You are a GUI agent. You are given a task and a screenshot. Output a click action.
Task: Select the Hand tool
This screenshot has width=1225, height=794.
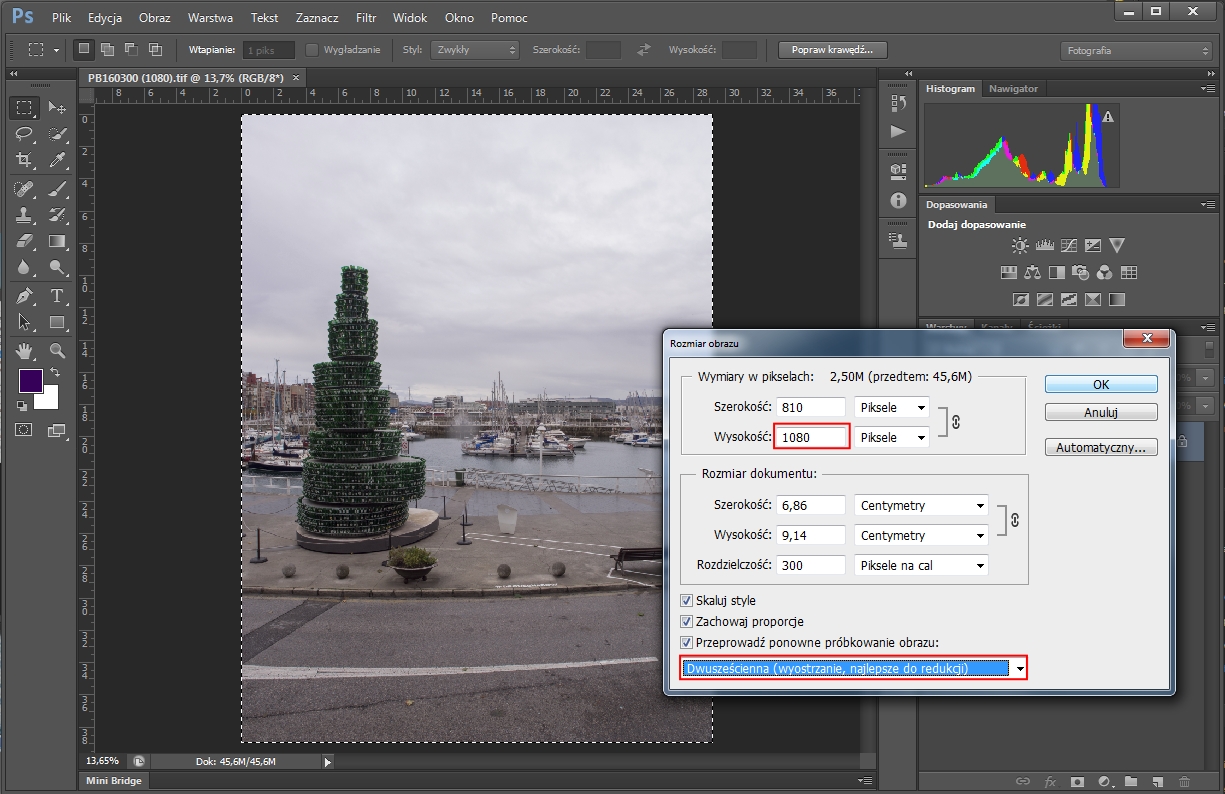pos(25,350)
